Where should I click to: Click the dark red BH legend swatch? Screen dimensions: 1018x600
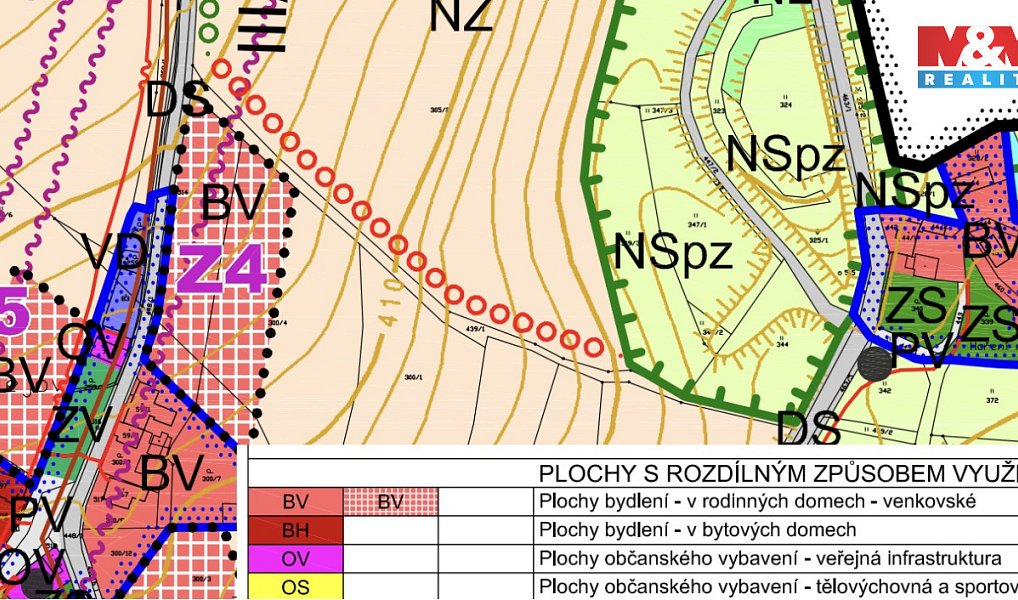295,530
